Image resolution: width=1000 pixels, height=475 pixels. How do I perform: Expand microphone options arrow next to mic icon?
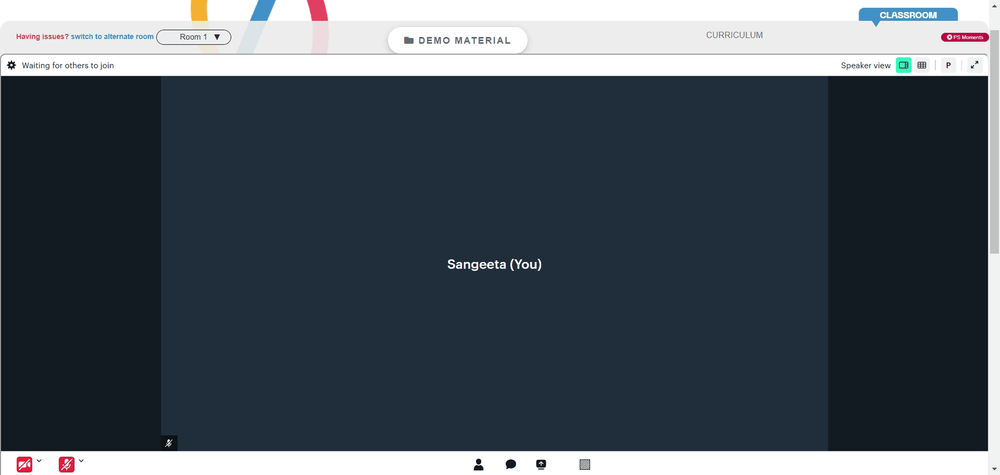pos(81,460)
